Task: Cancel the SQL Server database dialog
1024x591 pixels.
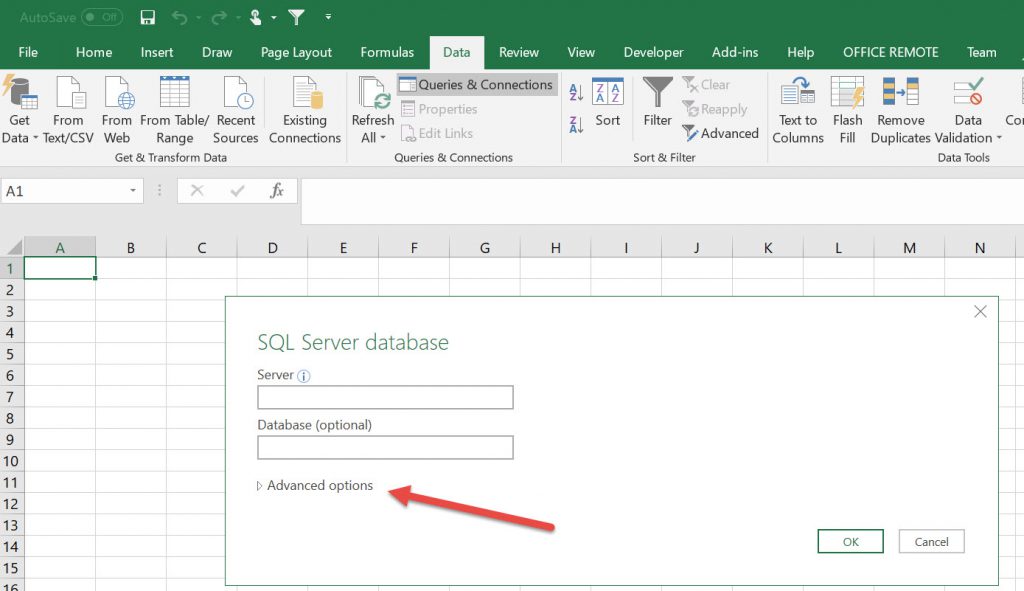Action: (x=931, y=542)
